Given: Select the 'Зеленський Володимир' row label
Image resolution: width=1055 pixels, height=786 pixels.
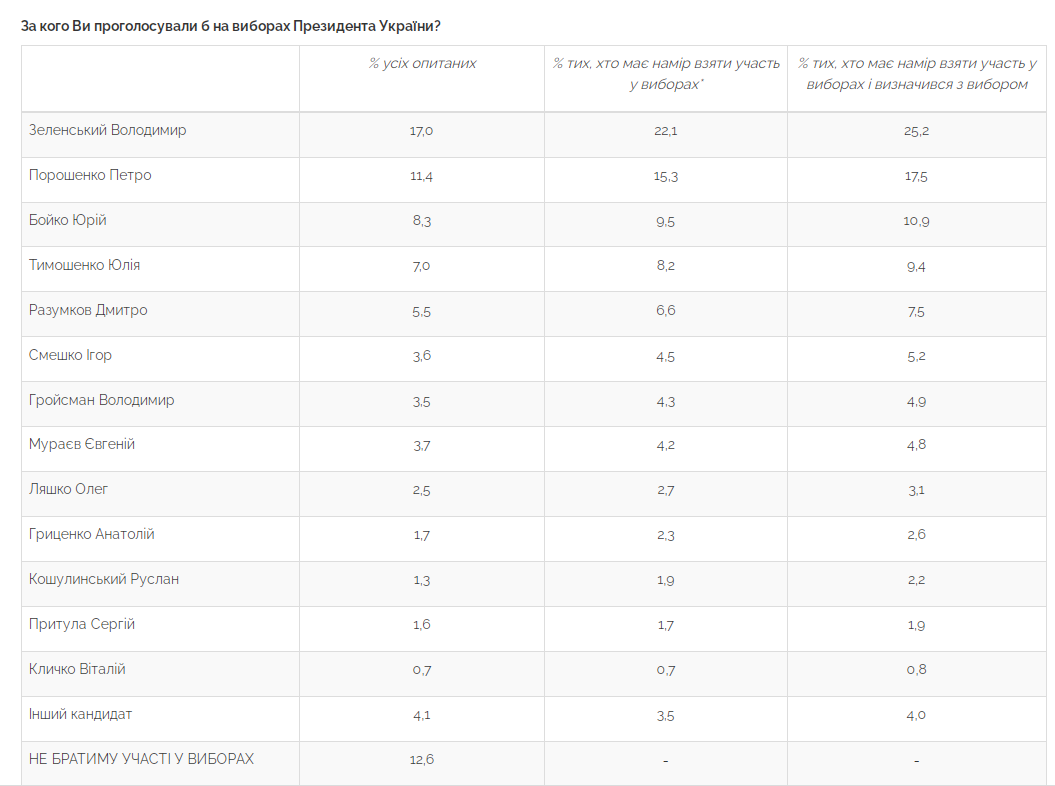Looking at the screenshot, I should tap(108, 130).
